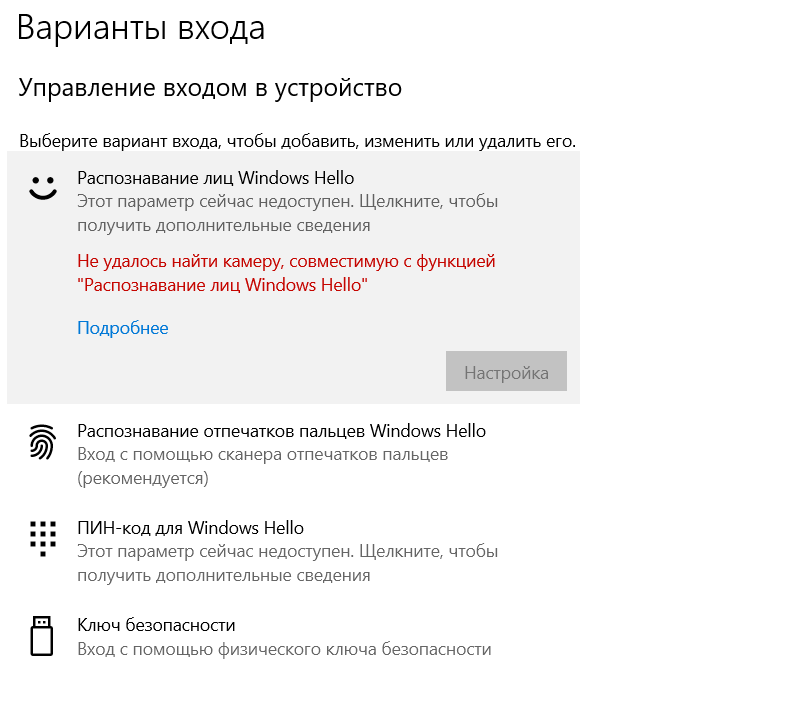
Task: Click the Настройка button
Action: [506, 371]
